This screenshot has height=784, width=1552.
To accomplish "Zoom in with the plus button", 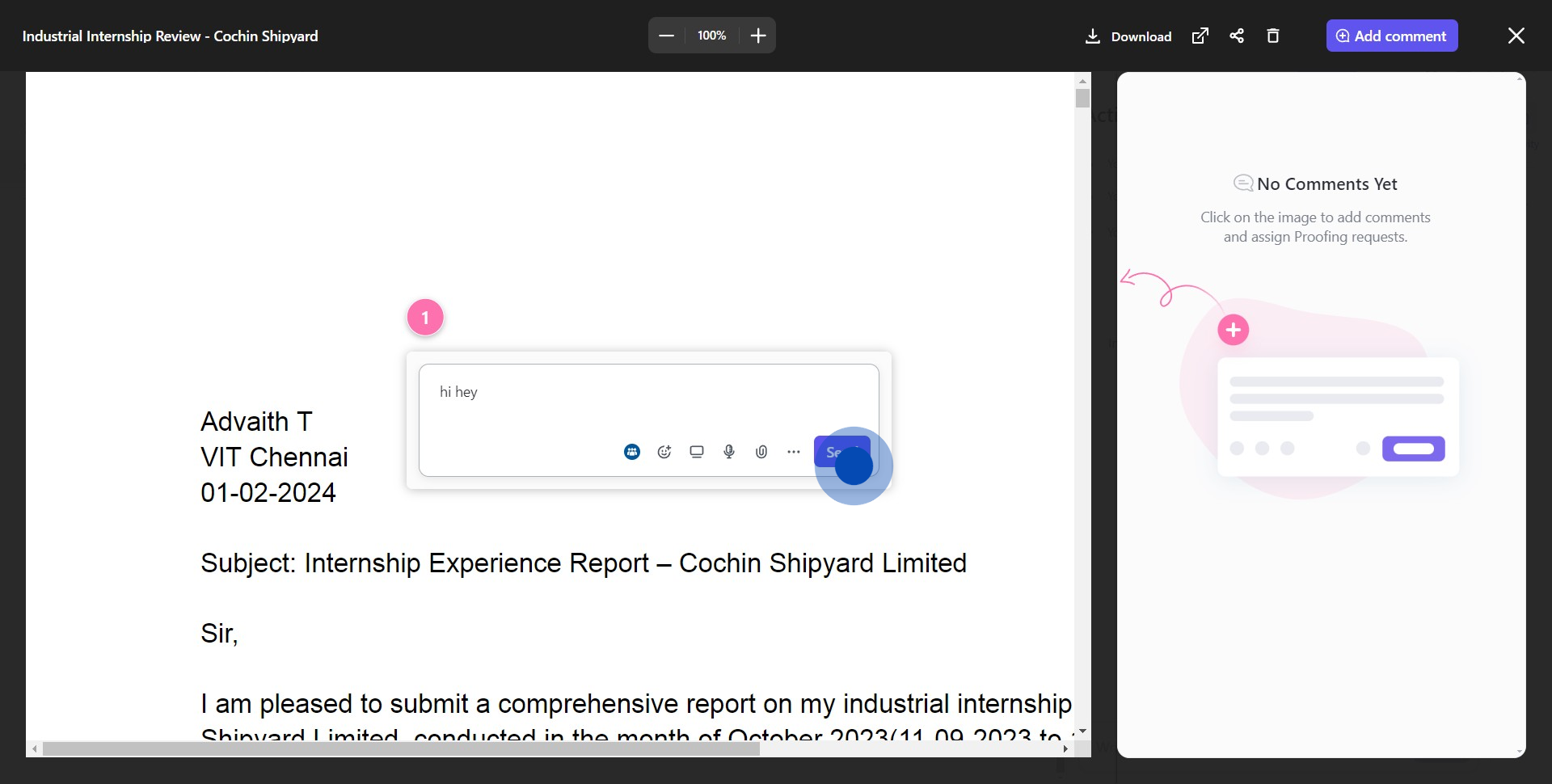I will 758,36.
